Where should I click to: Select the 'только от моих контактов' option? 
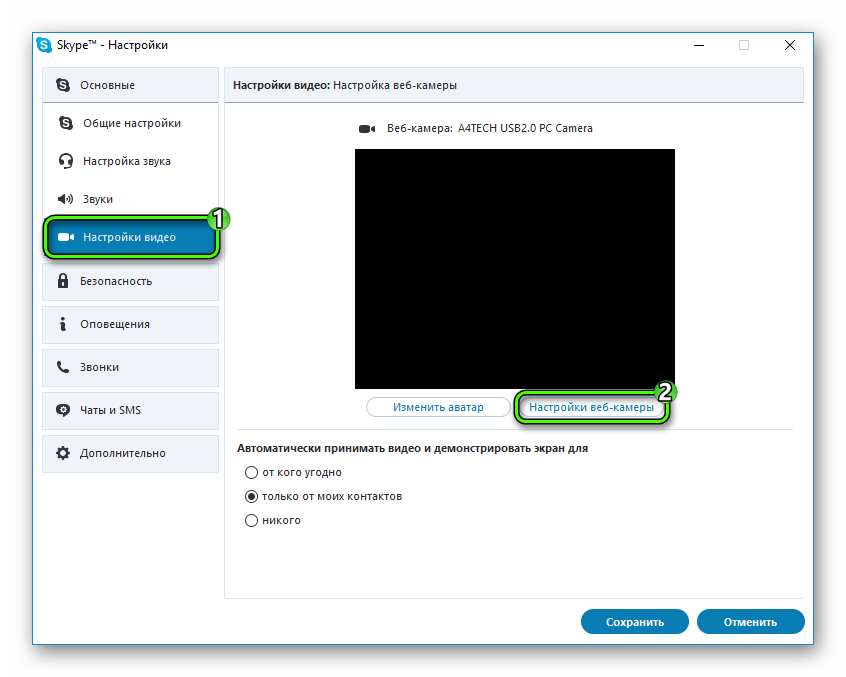coord(251,496)
